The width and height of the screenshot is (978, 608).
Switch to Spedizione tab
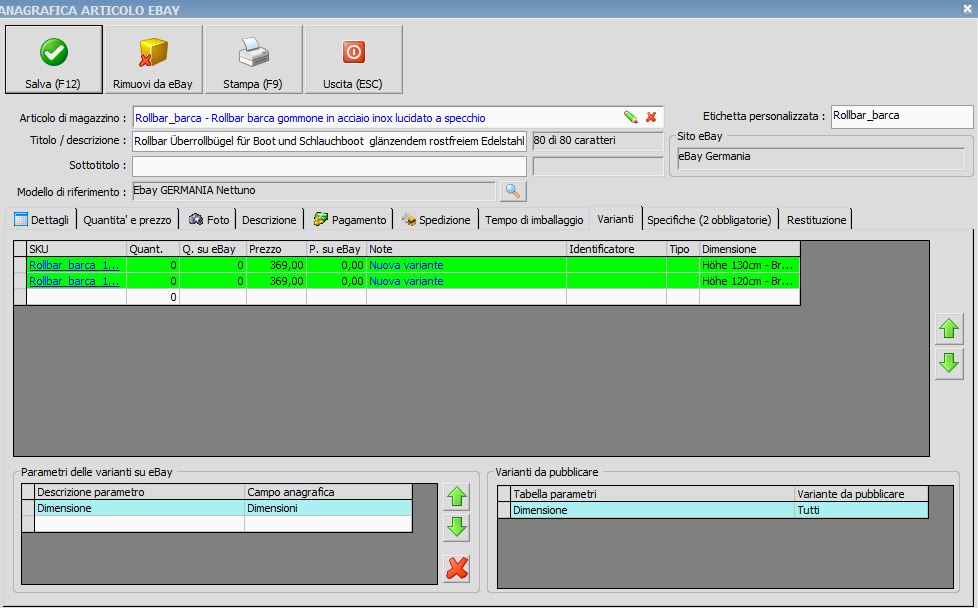coord(436,220)
